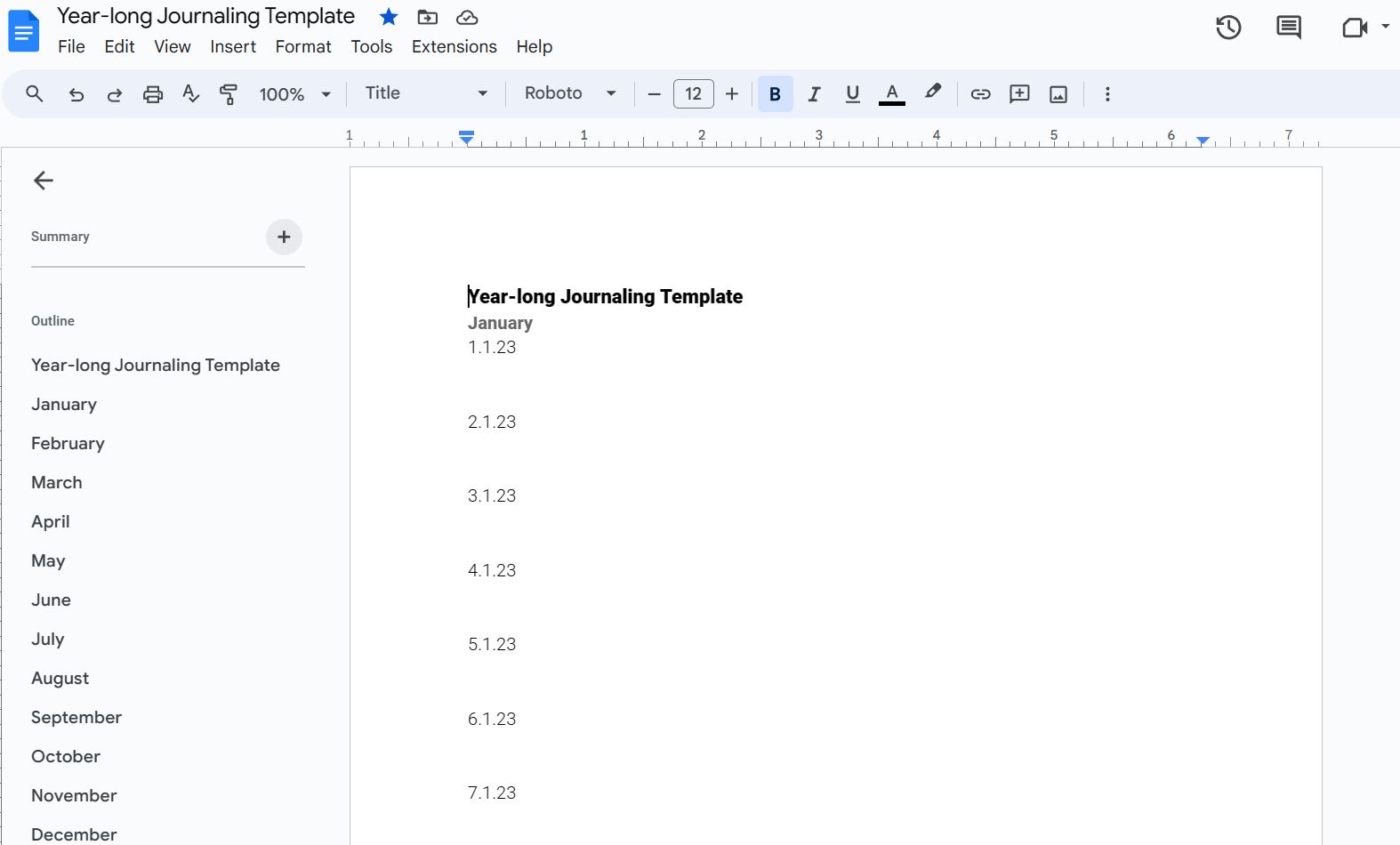Jump to June in the outline
This screenshot has height=845, width=1400.
[x=51, y=600]
